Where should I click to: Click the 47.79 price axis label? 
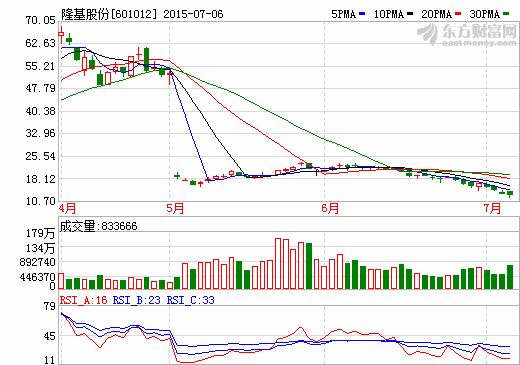40,88
